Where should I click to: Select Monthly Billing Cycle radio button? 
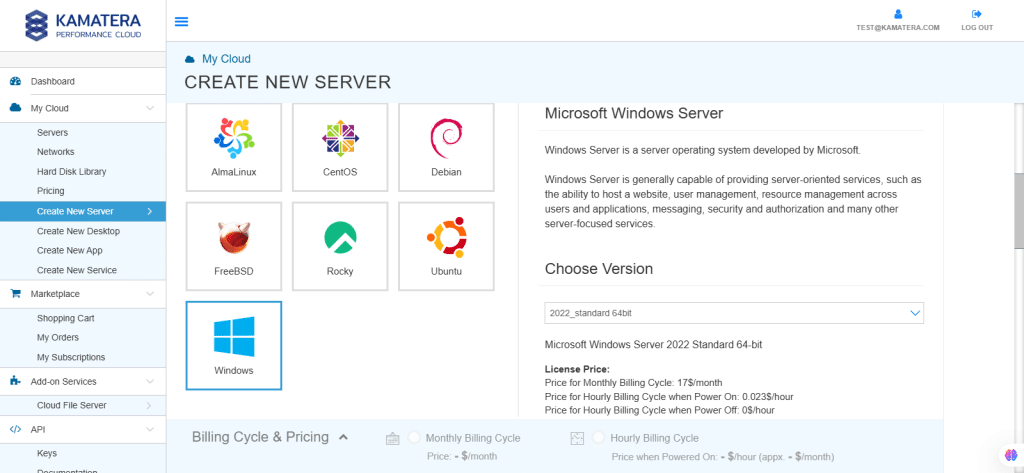click(414, 438)
